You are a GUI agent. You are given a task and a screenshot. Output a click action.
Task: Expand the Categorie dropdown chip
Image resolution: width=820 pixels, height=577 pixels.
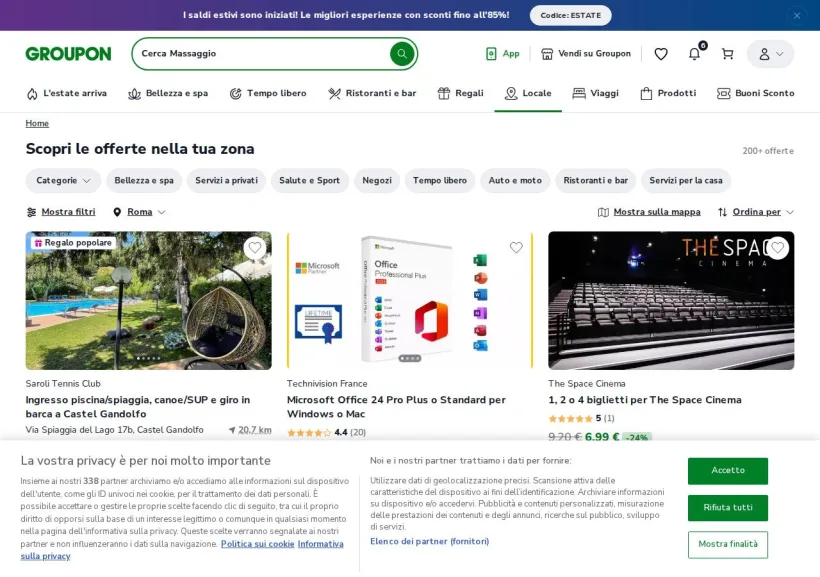click(63, 180)
